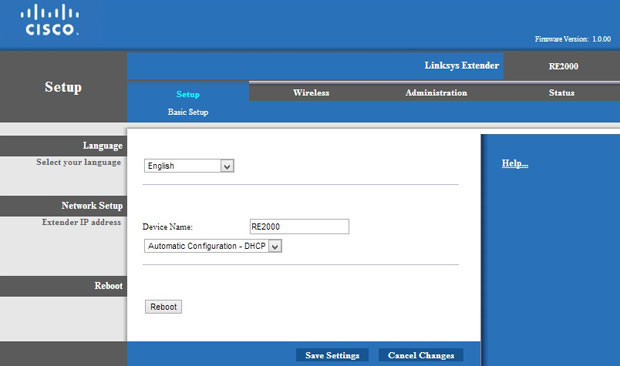Click the Select your language label
The image size is (620, 366).
79,162
